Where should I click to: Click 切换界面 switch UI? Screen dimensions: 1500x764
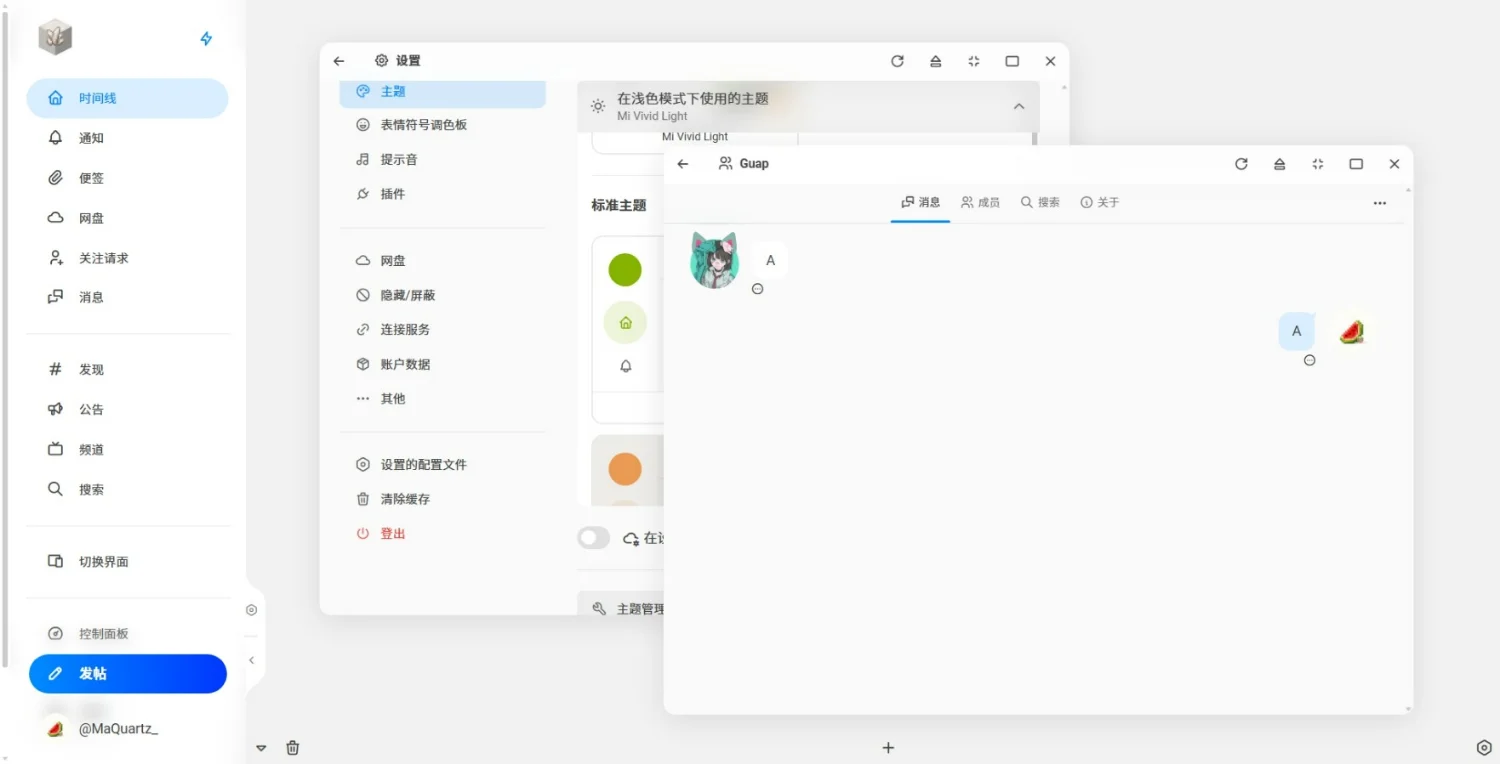click(x=127, y=561)
